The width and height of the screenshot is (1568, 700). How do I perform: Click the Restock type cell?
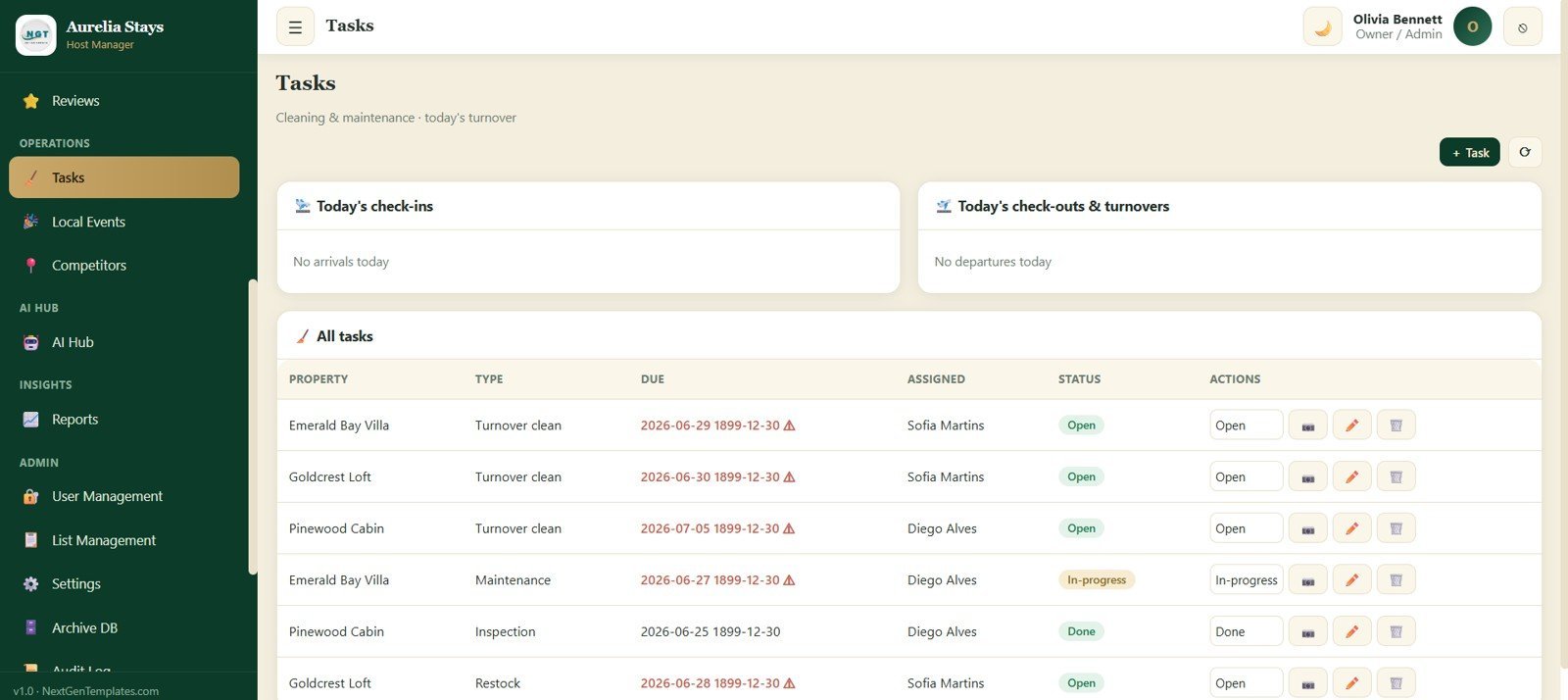pyautogui.click(x=498, y=683)
